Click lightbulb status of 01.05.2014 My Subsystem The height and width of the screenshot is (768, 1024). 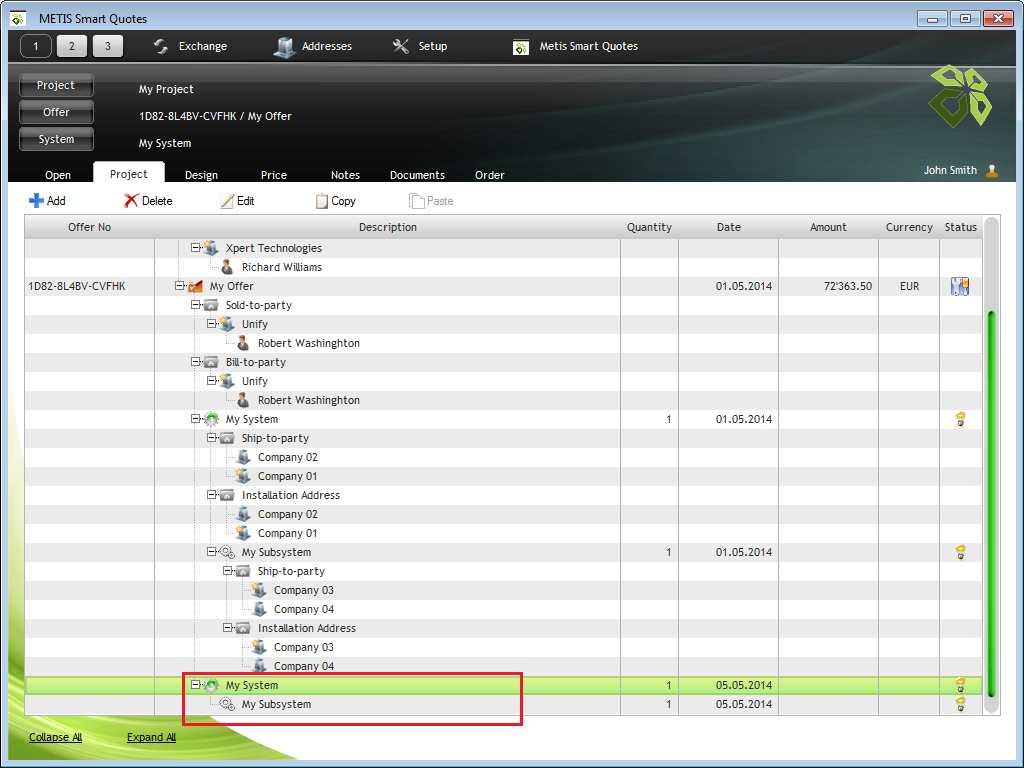coord(960,552)
